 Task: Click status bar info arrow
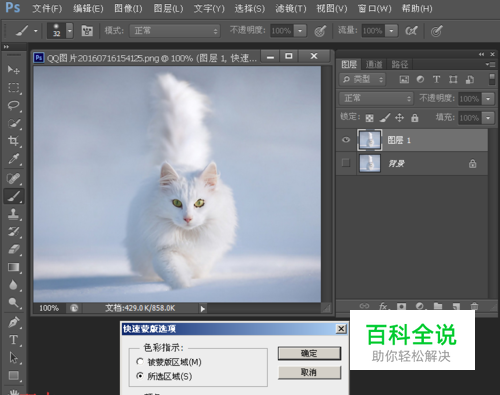click(x=203, y=309)
